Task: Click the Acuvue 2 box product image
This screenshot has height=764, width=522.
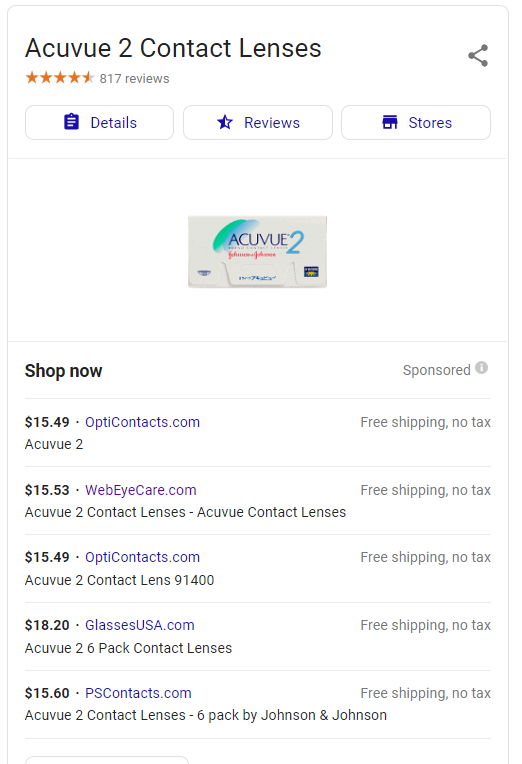Action: (257, 252)
